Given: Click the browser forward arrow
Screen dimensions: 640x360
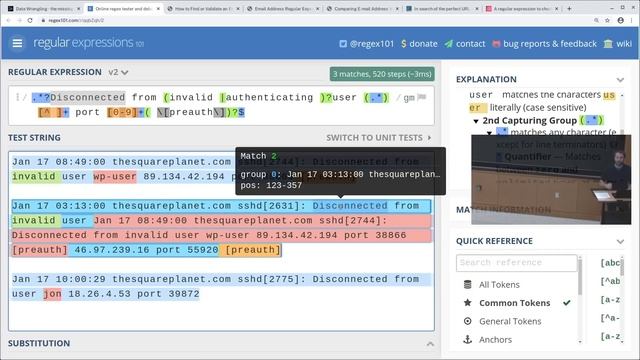Looking at the screenshot, I should coord(19,20).
